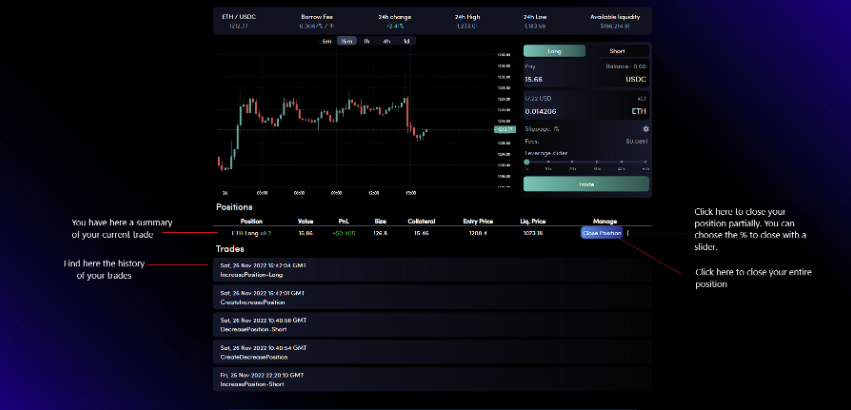Open the ETH token selector
The width and height of the screenshot is (851, 410).
click(x=639, y=111)
